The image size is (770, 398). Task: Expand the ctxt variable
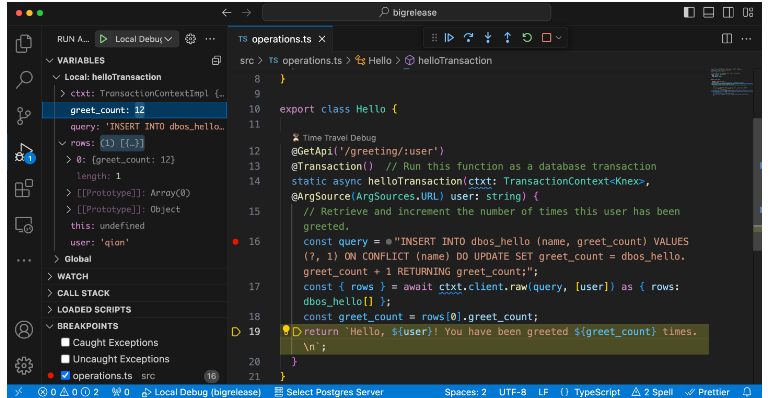click(63, 93)
